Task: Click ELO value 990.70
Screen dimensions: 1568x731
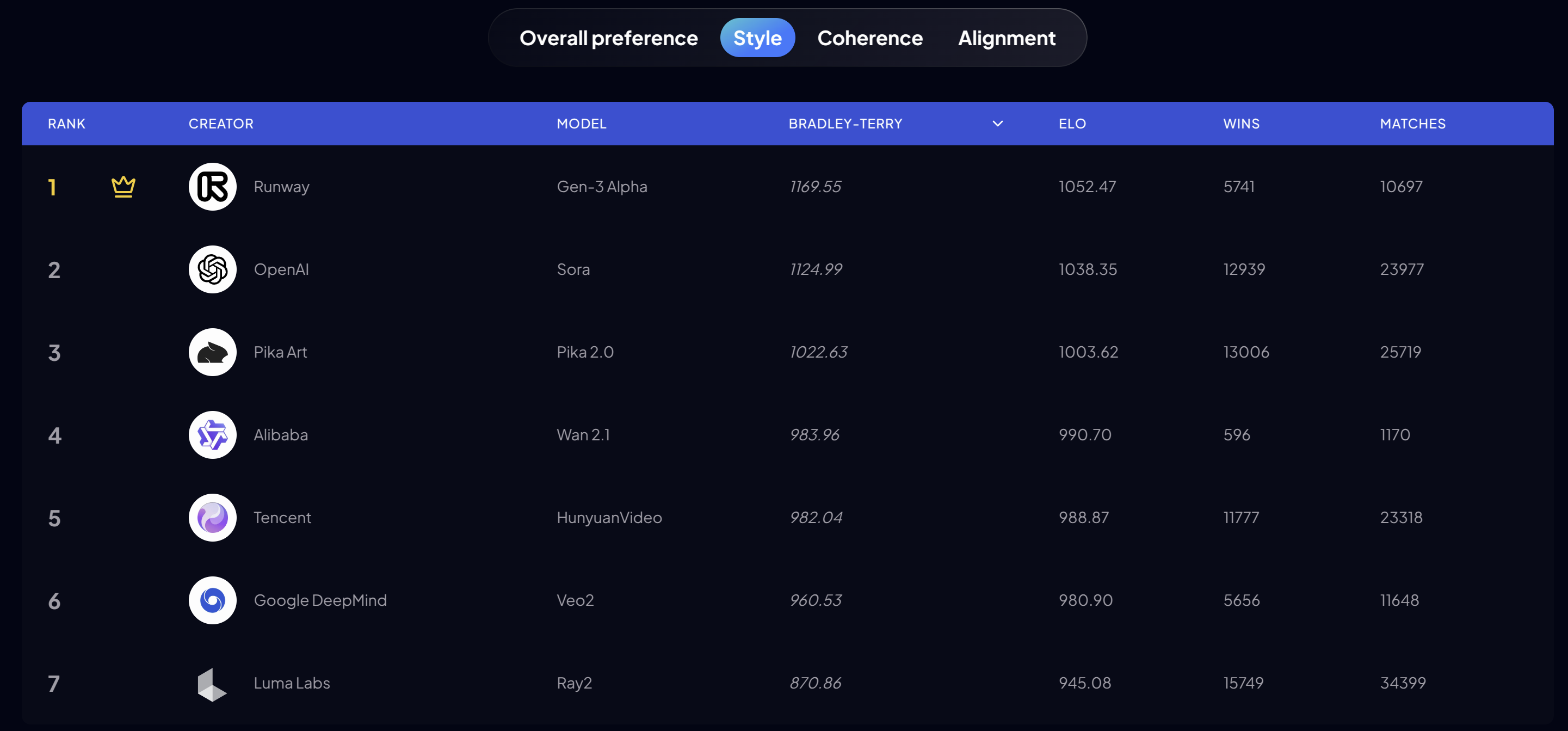Action: click(x=1085, y=435)
